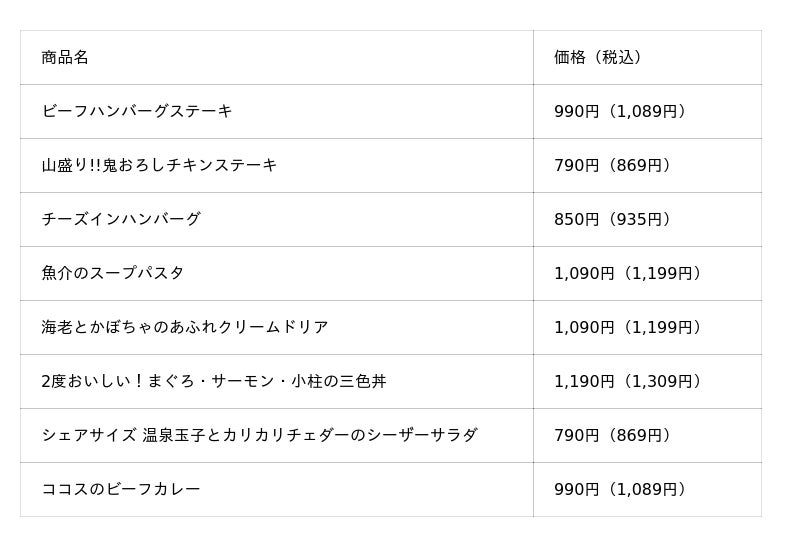Select ココスのビーフカレー product name

[121, 489]
